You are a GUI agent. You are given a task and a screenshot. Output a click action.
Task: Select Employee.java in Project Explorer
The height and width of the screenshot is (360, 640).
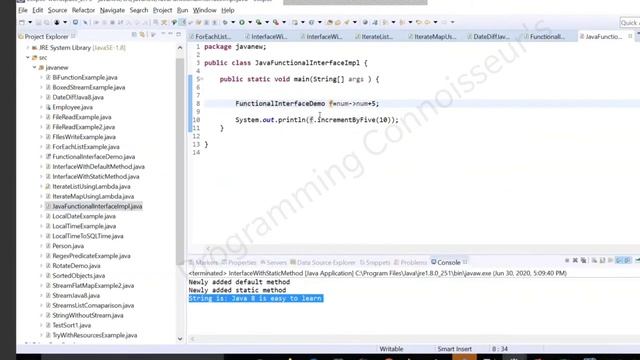[72, 107]
